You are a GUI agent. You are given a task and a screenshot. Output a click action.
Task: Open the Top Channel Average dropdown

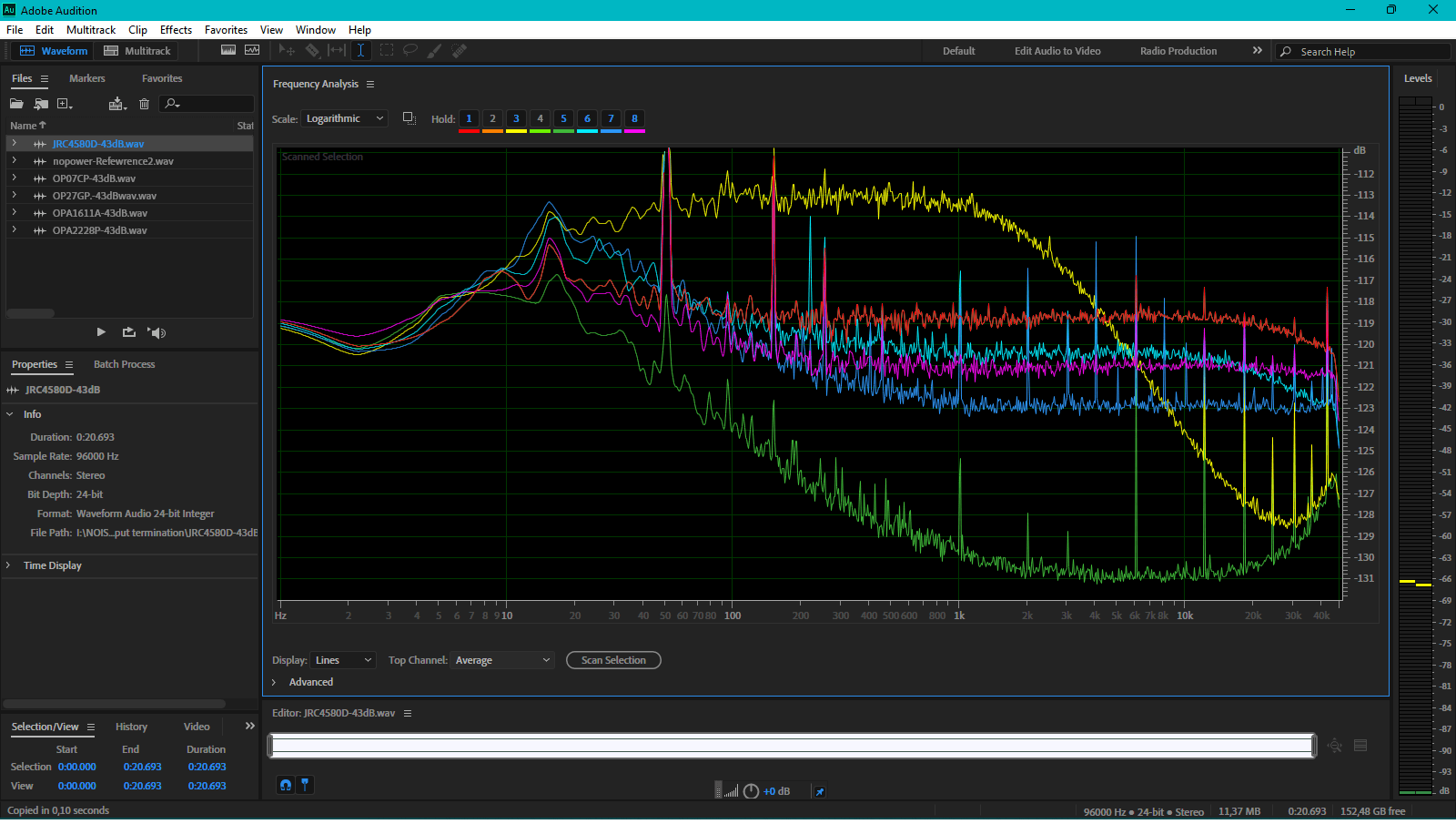(502, 660)
